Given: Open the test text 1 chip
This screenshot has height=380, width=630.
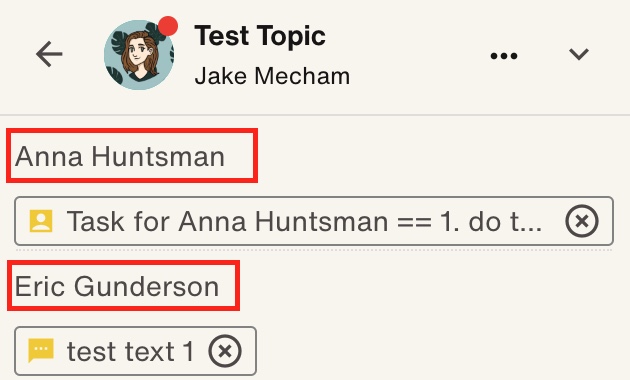Looking at the screenshot, I should 135,351.
